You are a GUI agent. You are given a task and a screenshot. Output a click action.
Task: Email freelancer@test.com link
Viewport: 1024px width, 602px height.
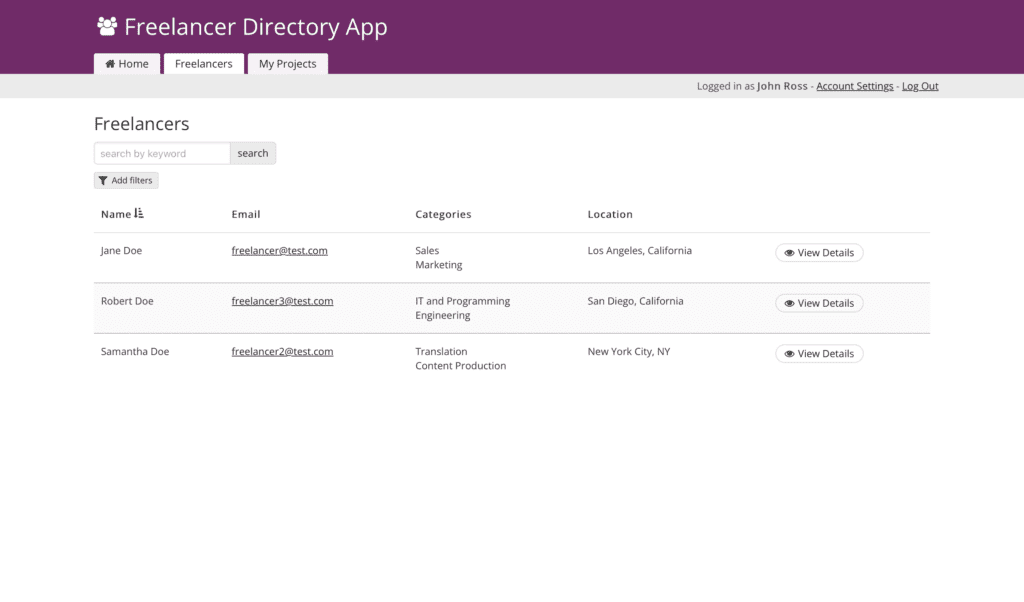[279, 251]
